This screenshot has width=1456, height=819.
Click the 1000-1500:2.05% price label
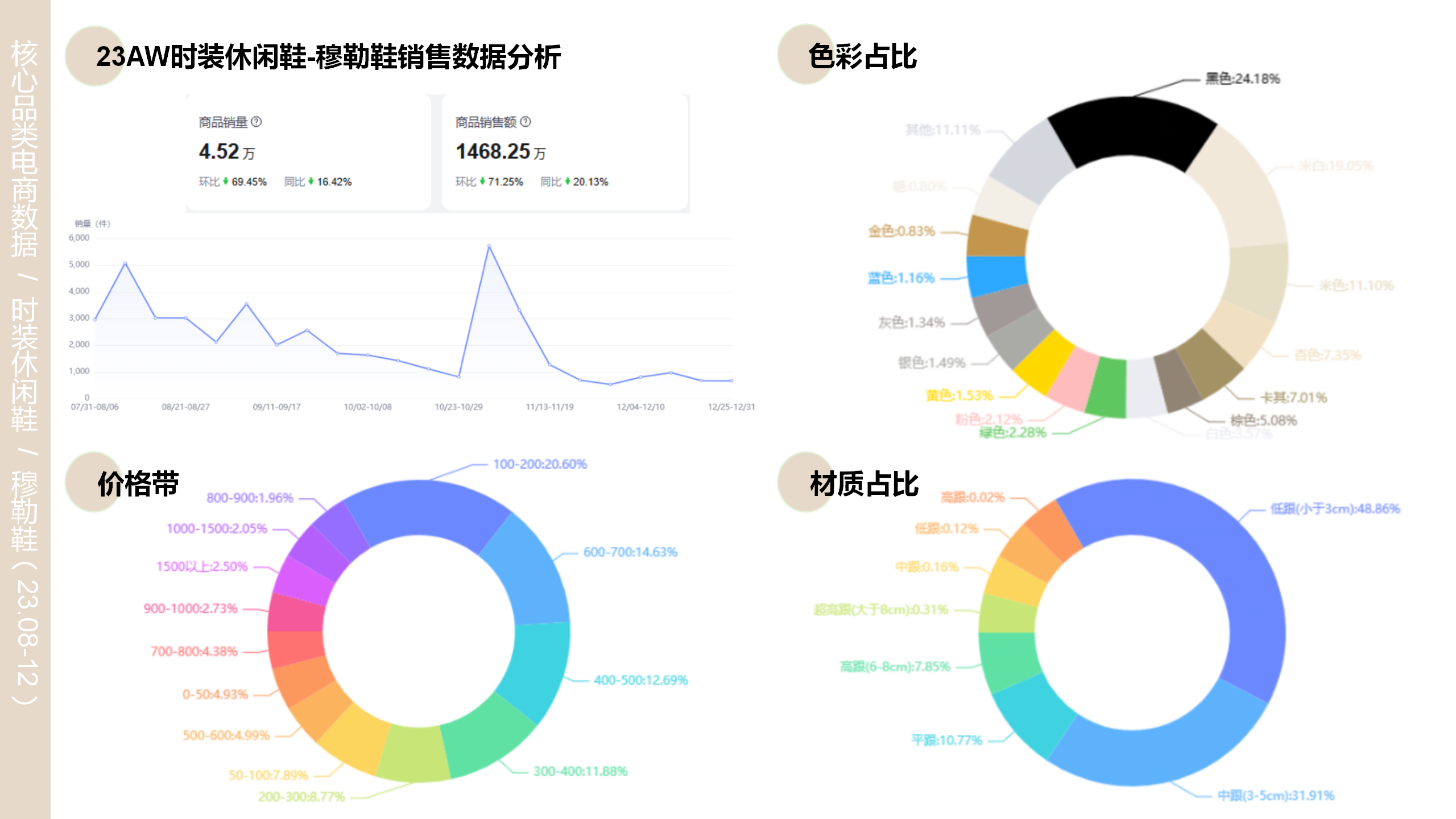click(x=216, y=528)
